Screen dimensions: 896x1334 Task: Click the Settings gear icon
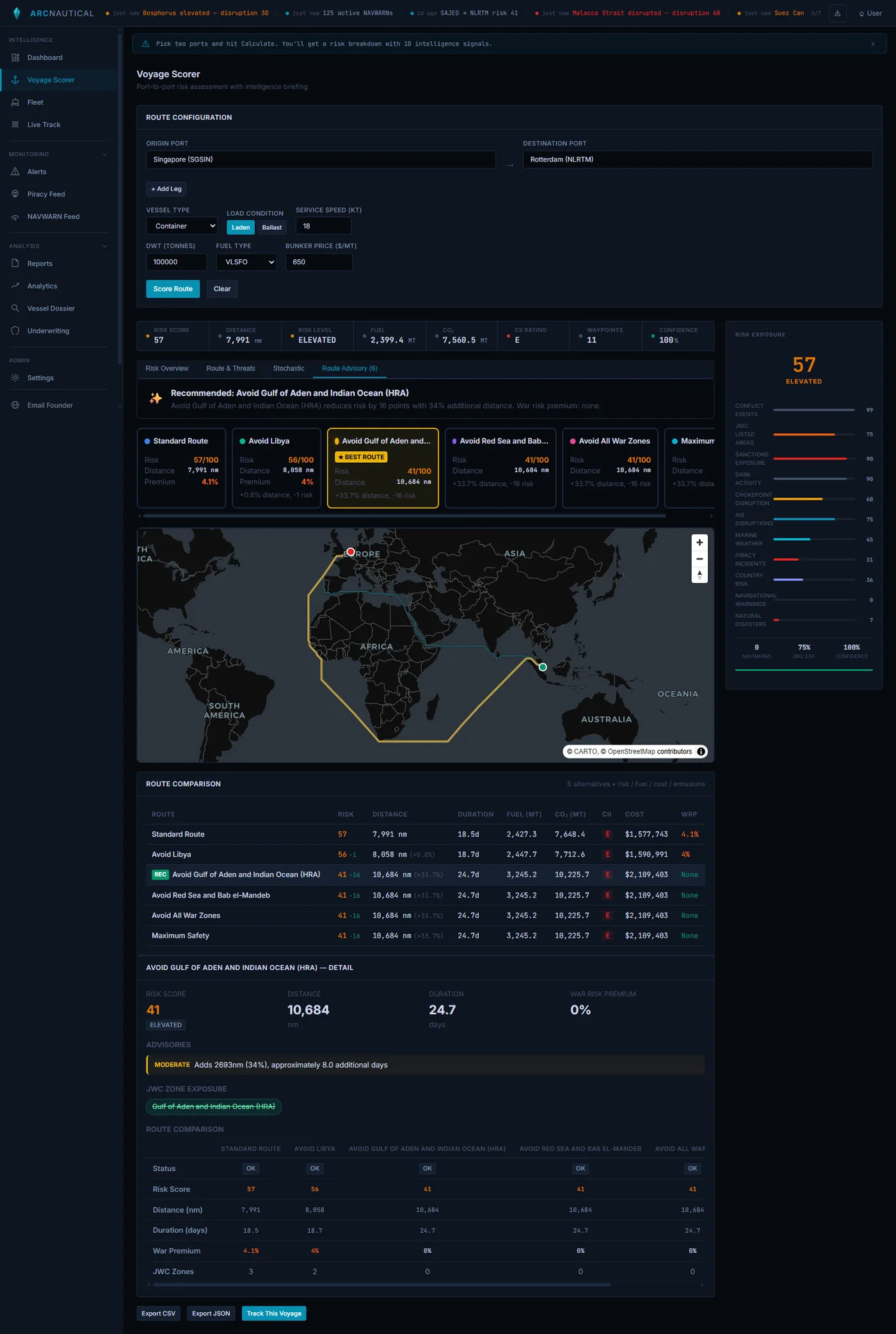15,378
